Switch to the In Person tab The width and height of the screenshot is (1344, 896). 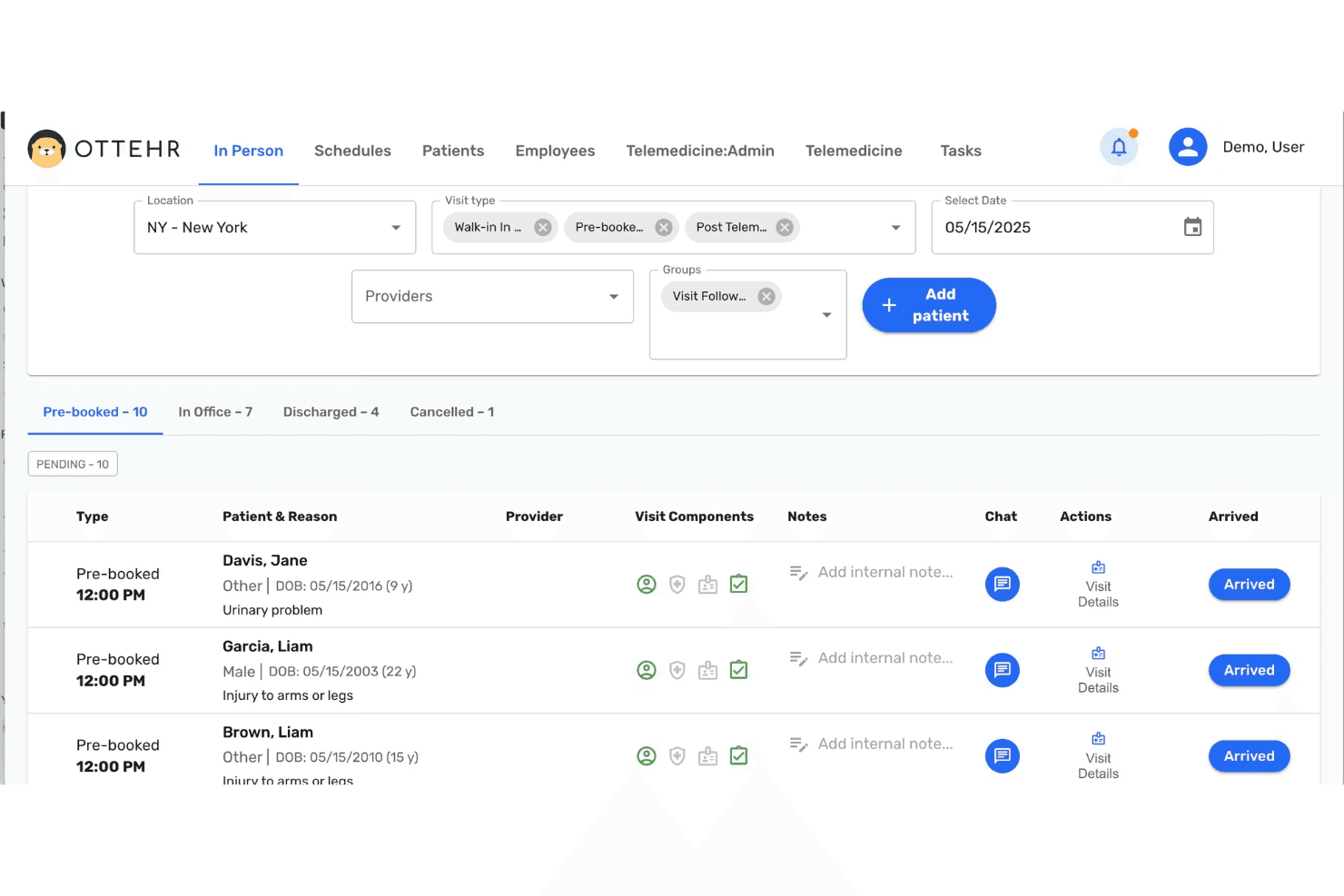tap(249, 151)
